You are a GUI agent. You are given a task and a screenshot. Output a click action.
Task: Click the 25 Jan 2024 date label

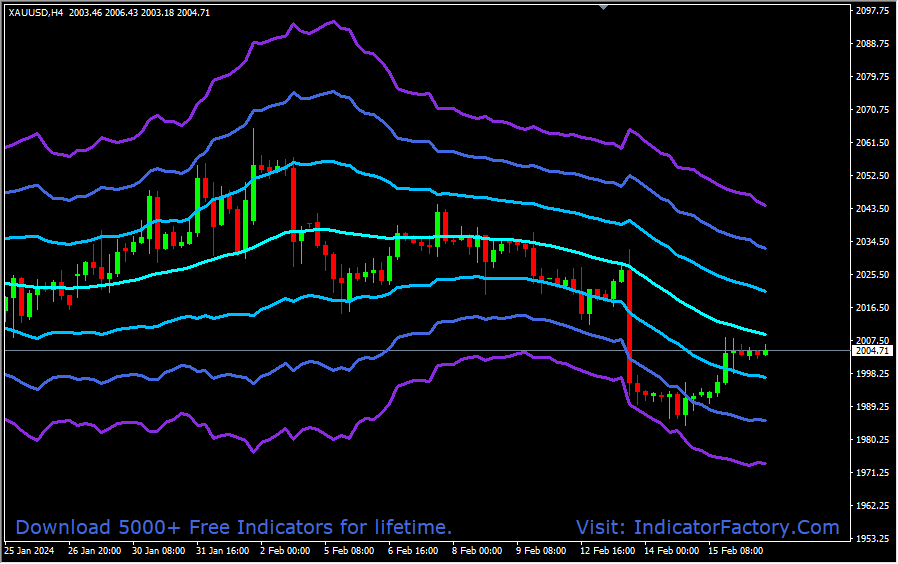coord(29,551)
